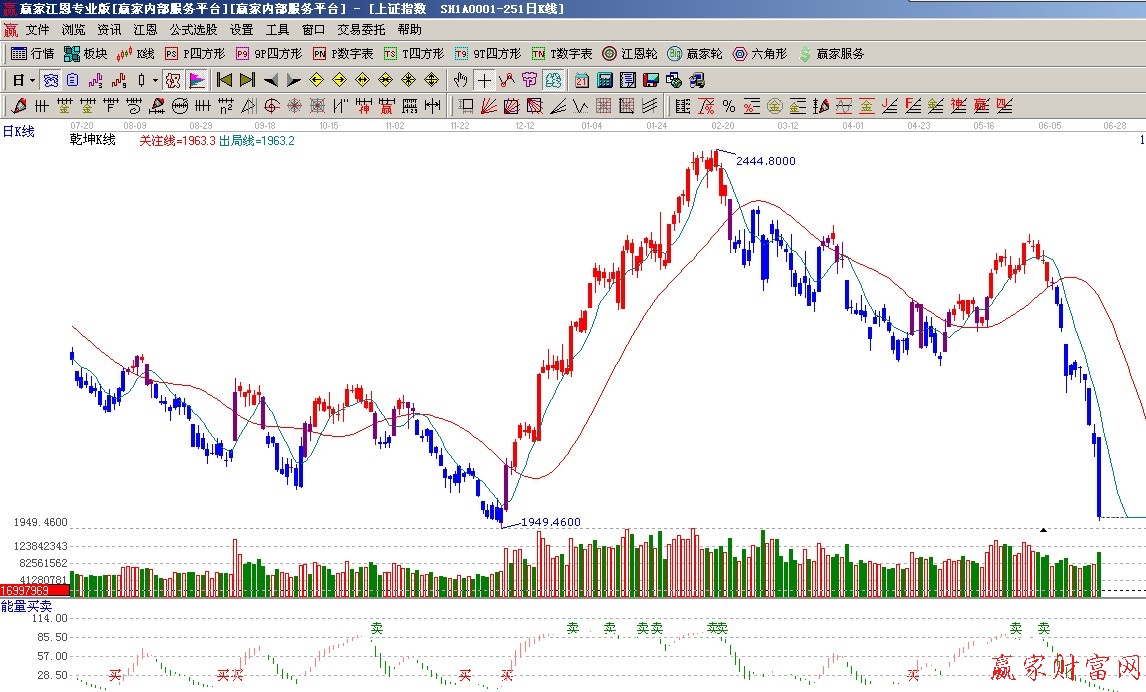Screen dimensions: 1146x692
Task: Toggle the crosshair cursor button
Action: pos(484,80)
